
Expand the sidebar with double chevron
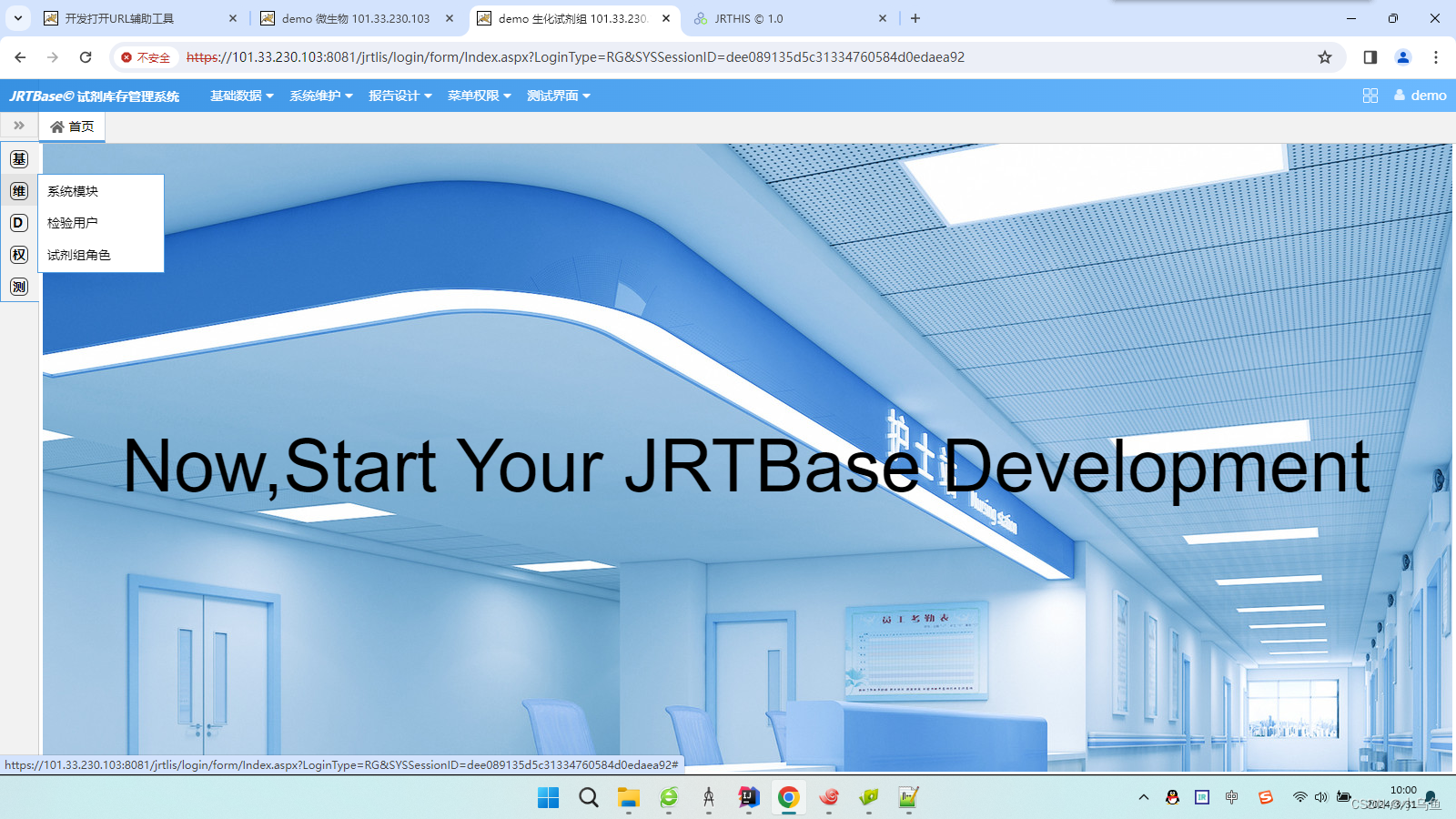[x=19, y=126]
